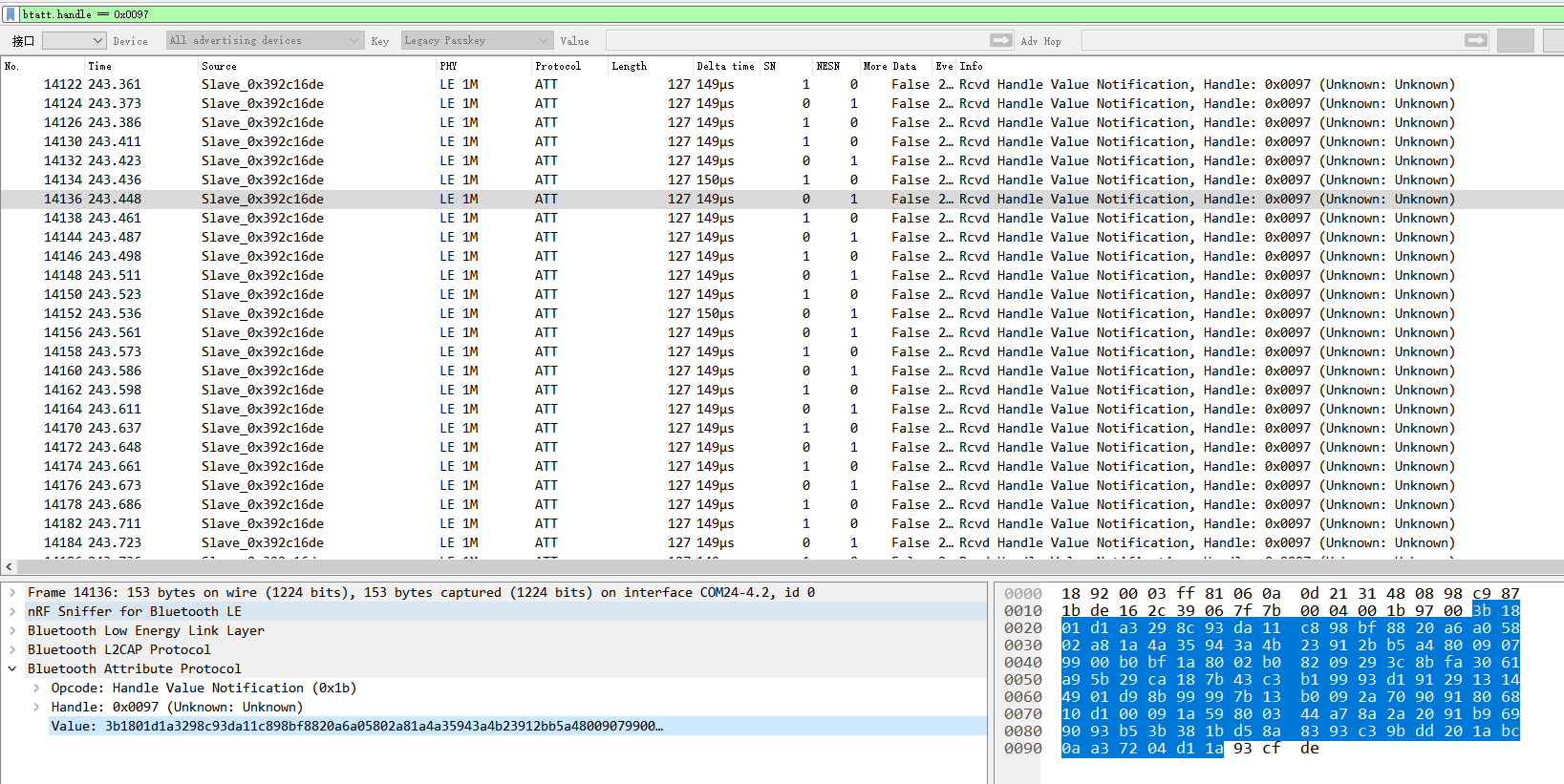Image resolution: width=1564 pixels, height=784 pixels.
Task: Click into the btatt.handle display filter field
Action: tap(789, 14)
